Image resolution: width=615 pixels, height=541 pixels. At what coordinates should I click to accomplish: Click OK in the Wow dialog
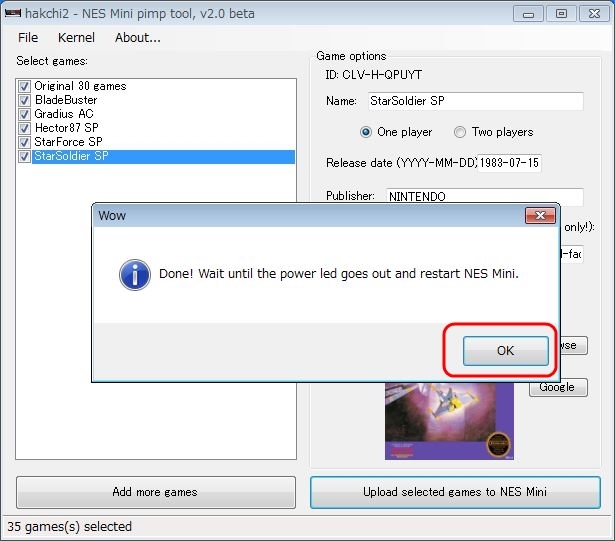(506, 351)
